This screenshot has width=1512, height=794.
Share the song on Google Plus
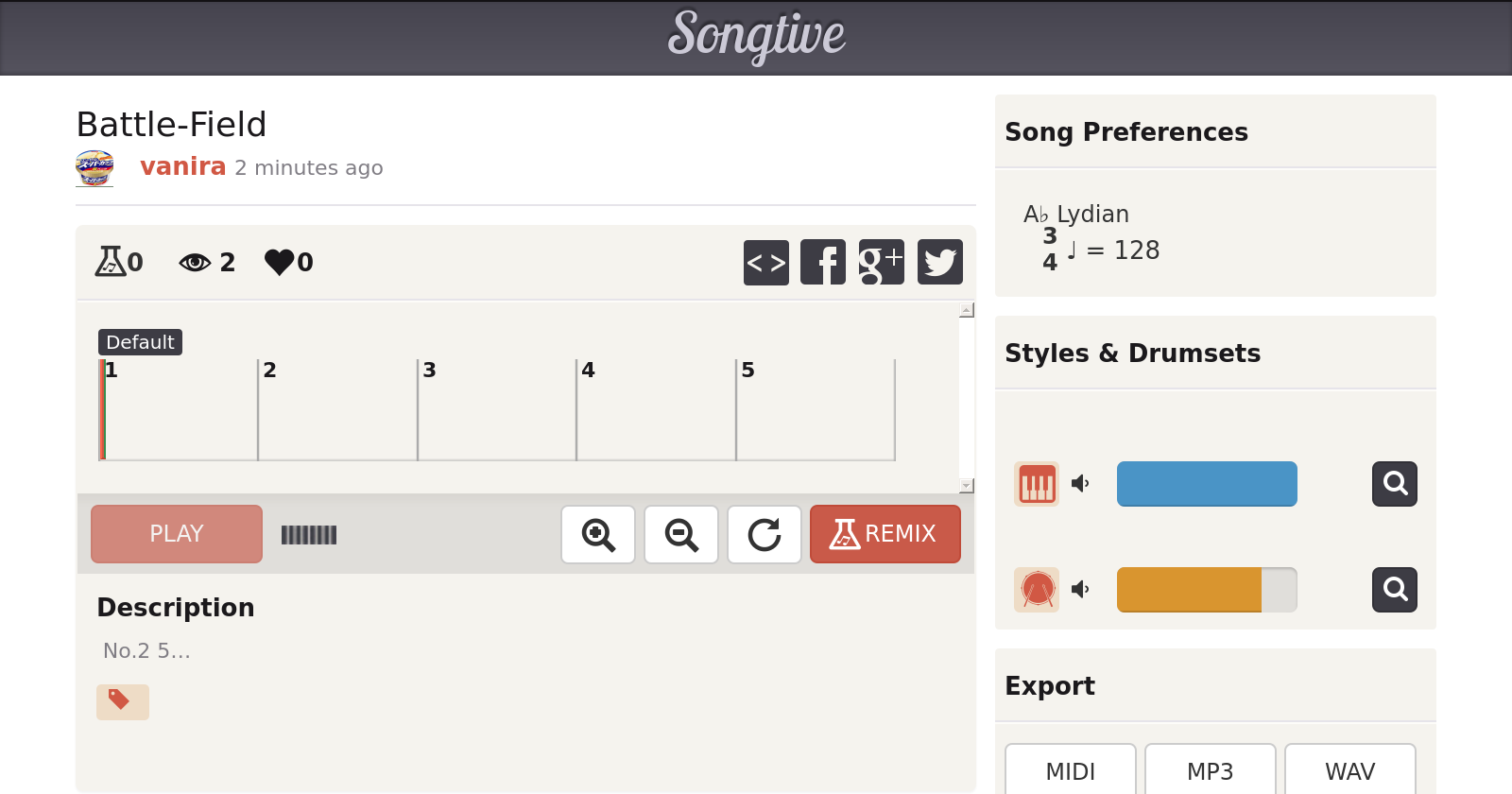coord(881,262)
